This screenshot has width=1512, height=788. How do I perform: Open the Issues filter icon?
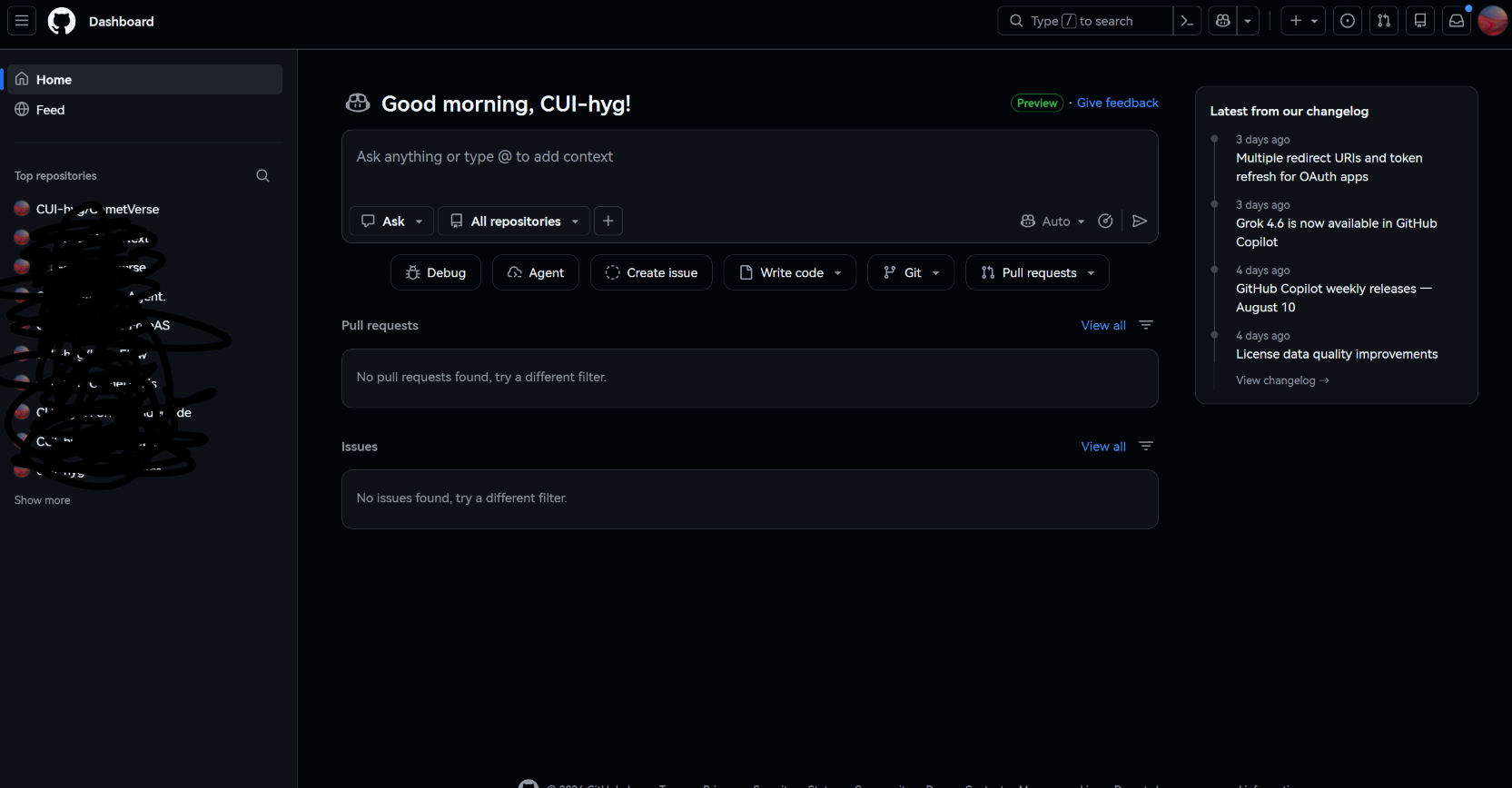point(1146,446)
